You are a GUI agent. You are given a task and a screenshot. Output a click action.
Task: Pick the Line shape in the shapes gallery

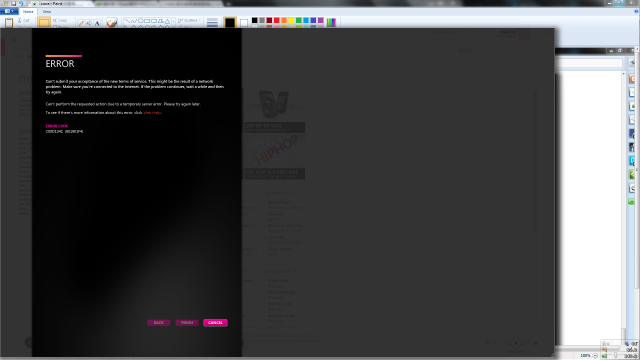127,21
